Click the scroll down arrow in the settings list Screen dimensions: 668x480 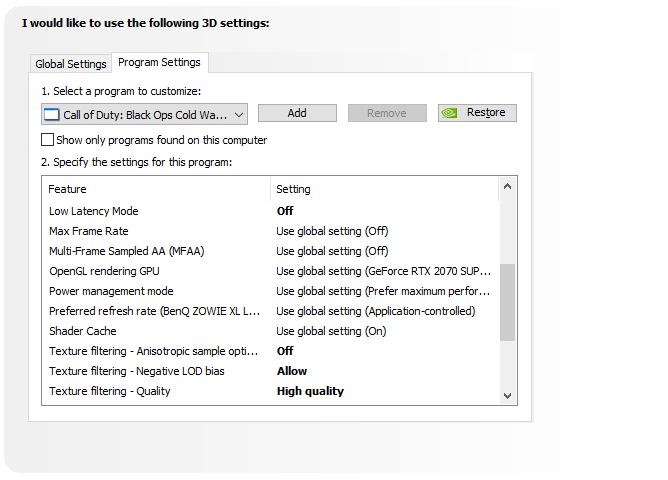pos(507,396)
